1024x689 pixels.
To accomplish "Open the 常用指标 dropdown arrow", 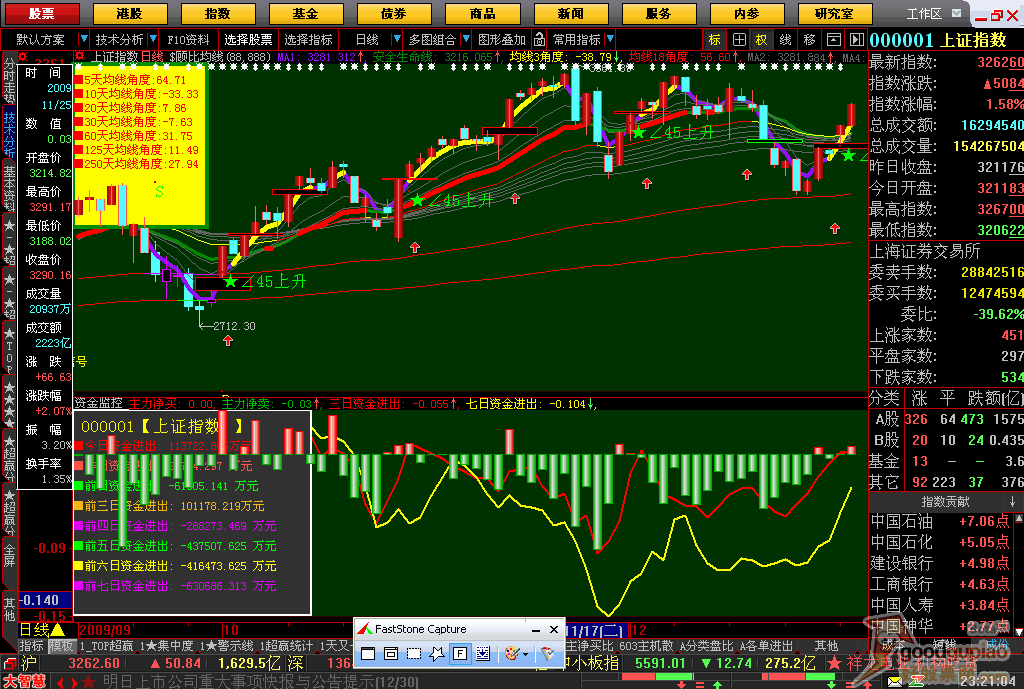I will tap(610, 39).
